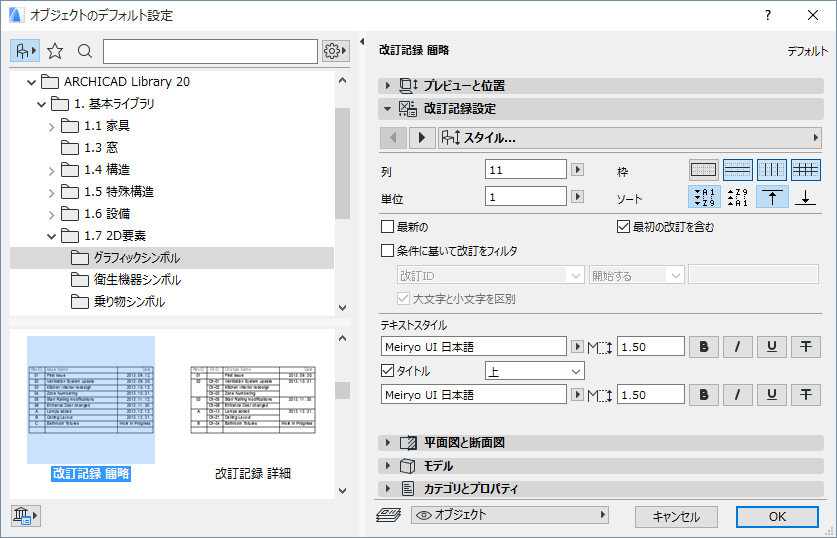Set list direction upward arrow
Screen dimensions: 837x538
(772, 197)
